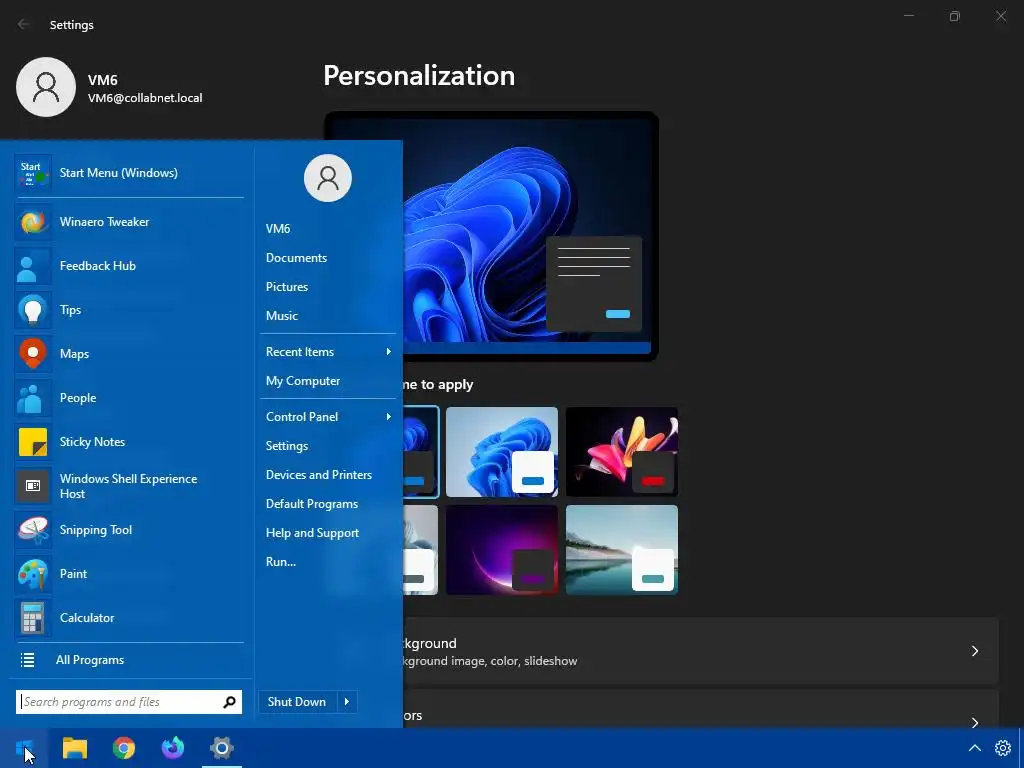Select the light blue bloom theme
1024x768 pixels.
pyautogui.click(x=502, y=452)
